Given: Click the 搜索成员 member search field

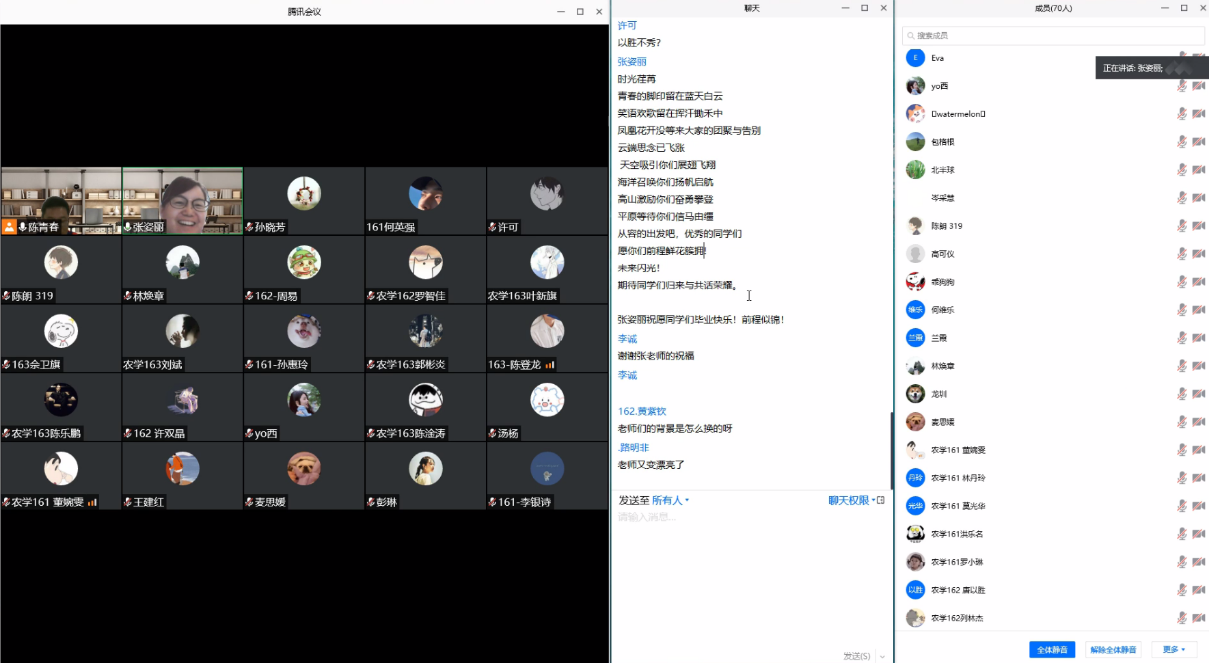Looking at the screenshot, I should [1050, 36].
